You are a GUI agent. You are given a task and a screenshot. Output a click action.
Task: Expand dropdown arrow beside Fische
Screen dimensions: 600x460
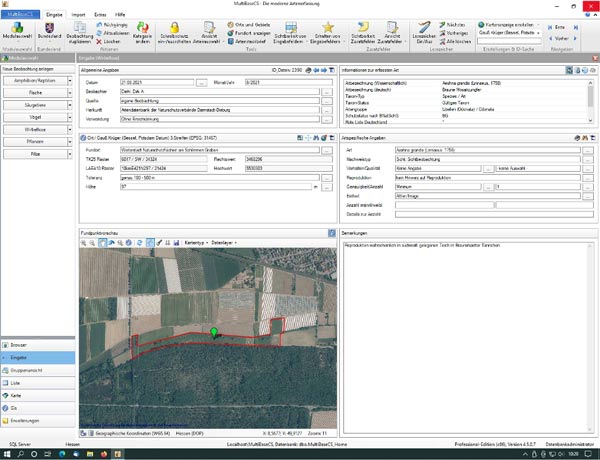pyautogui.click(x=70, y=93)
